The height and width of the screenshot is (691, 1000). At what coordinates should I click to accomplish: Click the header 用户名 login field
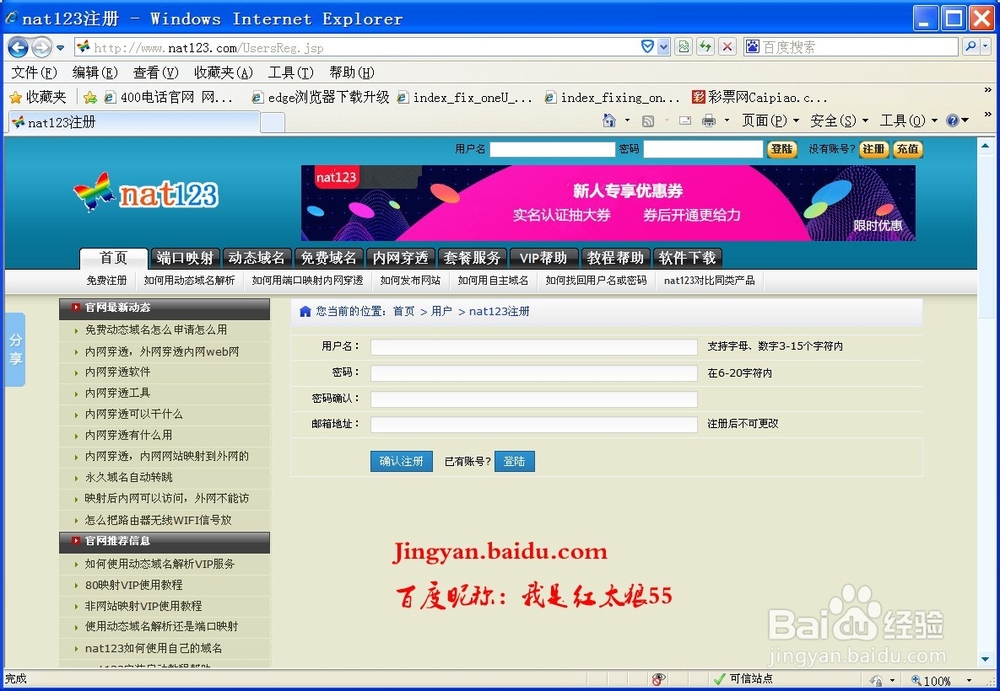coord(552,149)
